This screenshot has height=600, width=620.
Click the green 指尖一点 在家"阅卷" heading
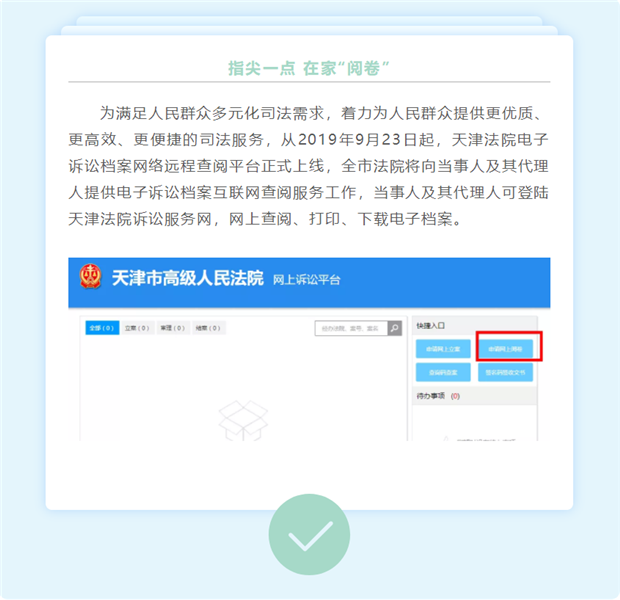[x=309, y=68]
